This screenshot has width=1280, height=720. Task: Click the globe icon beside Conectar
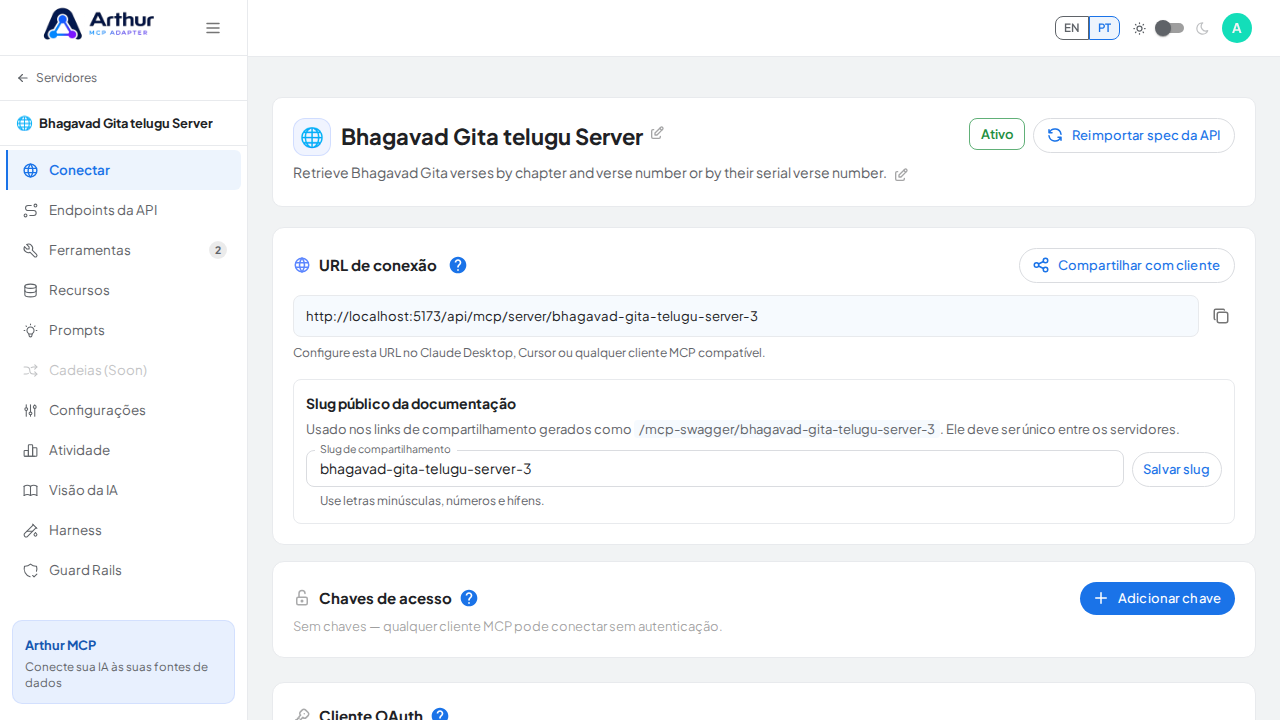point(31,170)
